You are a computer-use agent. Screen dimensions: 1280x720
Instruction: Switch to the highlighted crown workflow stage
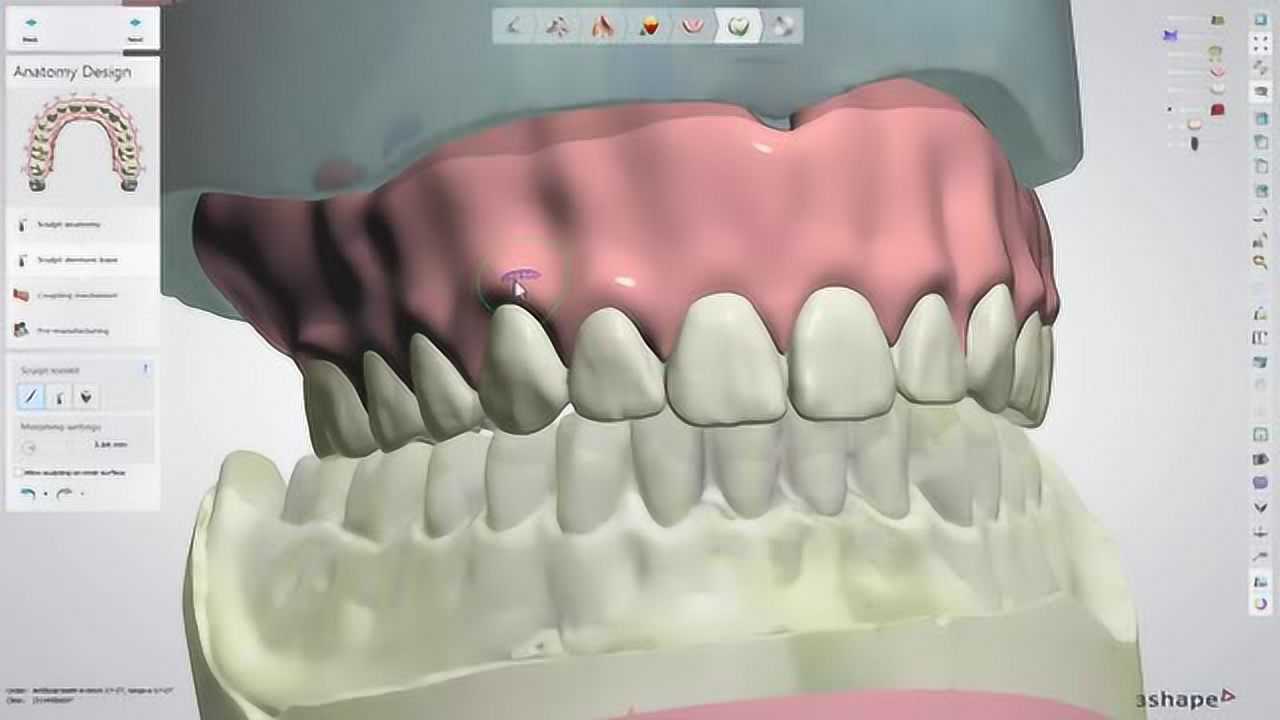(x=742, y=27)
